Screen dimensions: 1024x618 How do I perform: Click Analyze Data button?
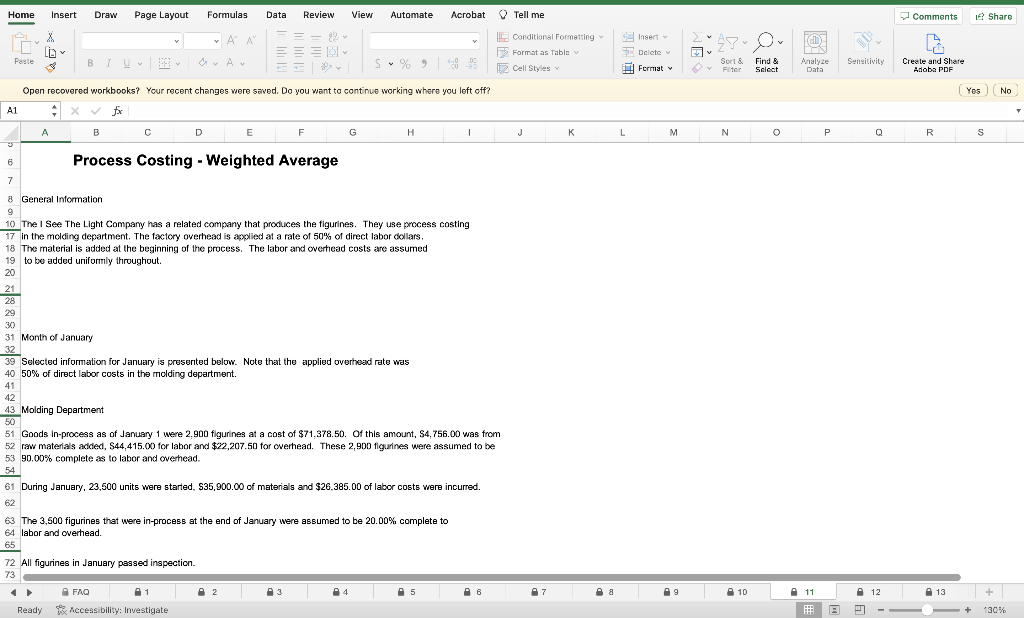814,52
